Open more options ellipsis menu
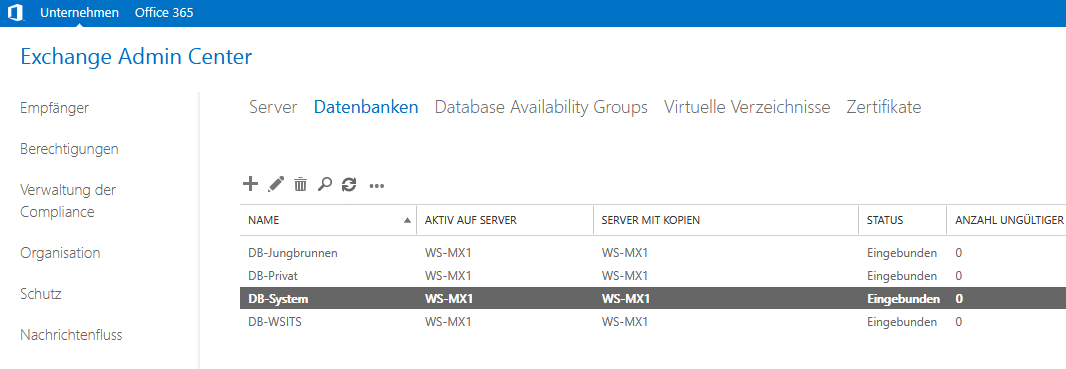Image resolution: width=1066 pixels, height=369 pixels. pyautogui.click(x=377, y=186)
